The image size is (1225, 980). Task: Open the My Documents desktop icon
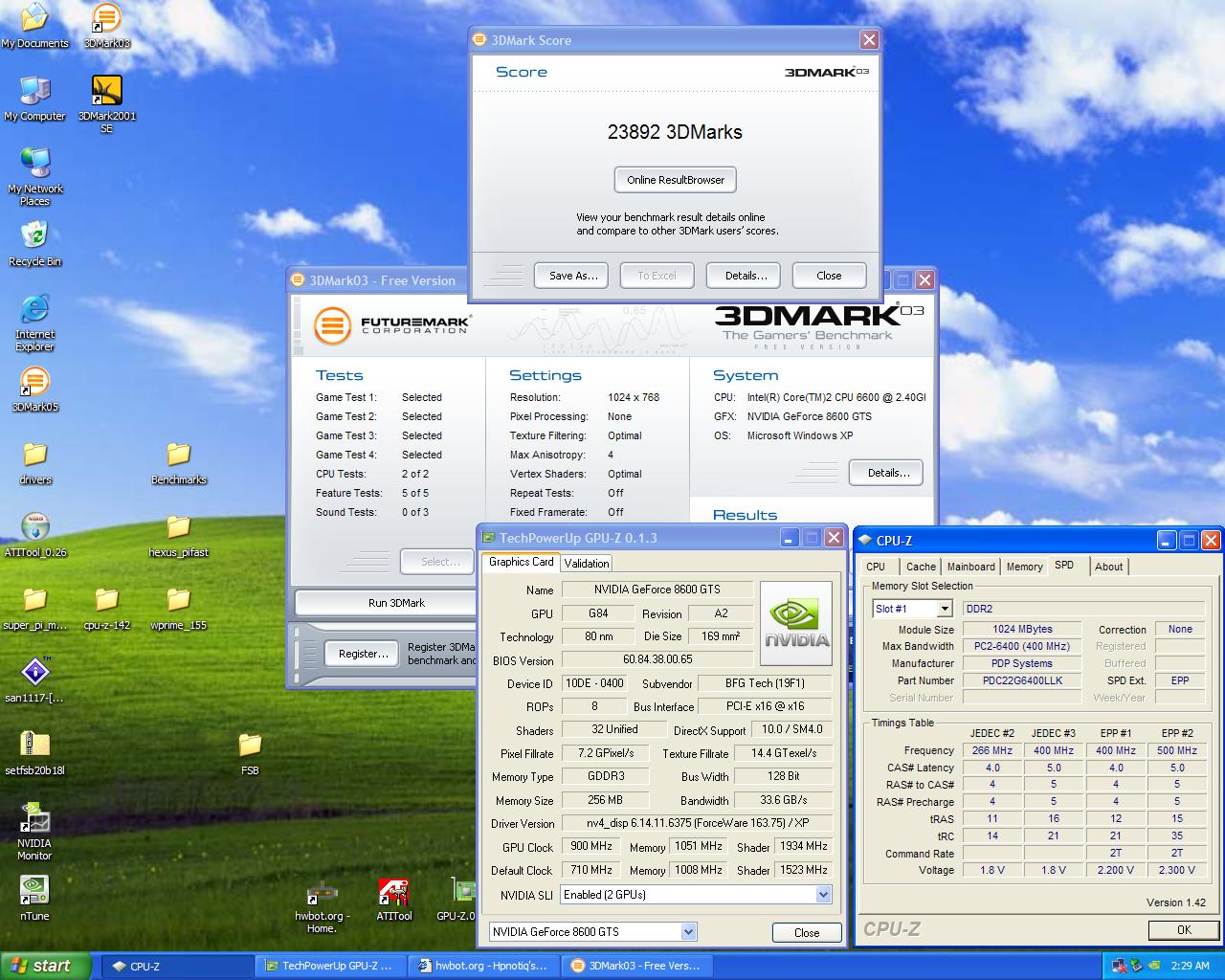(x=34, y=26)
